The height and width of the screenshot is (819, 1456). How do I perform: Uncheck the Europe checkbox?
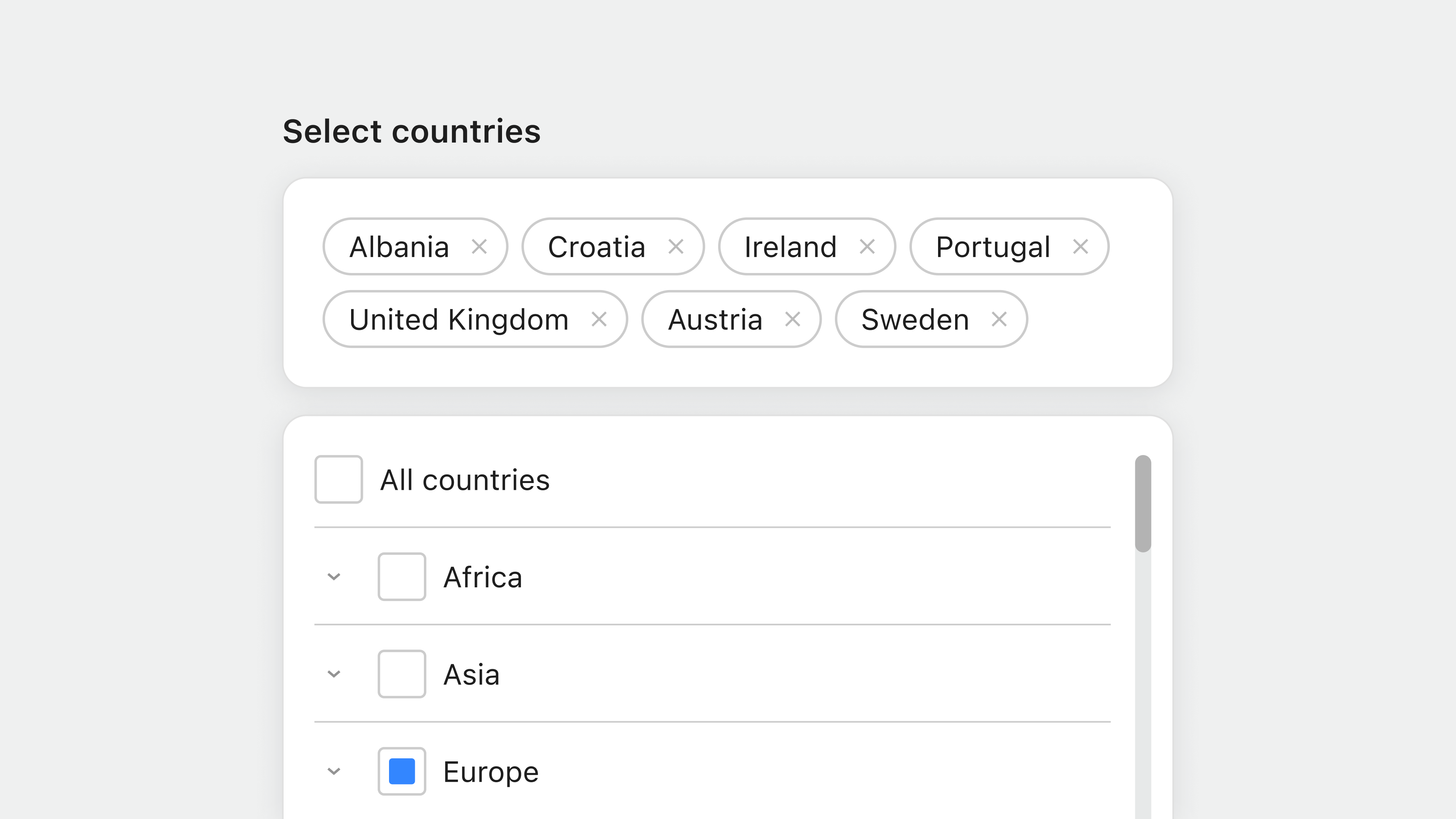coord(402,771)
